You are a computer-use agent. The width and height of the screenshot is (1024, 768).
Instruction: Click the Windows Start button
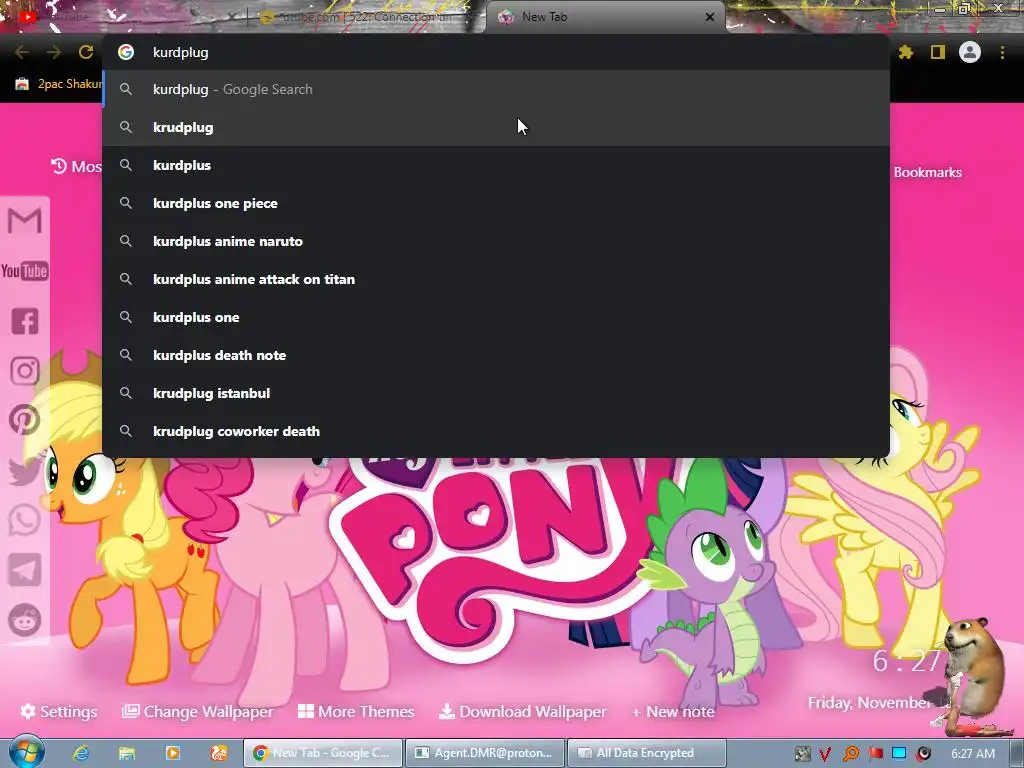point(25,752)
